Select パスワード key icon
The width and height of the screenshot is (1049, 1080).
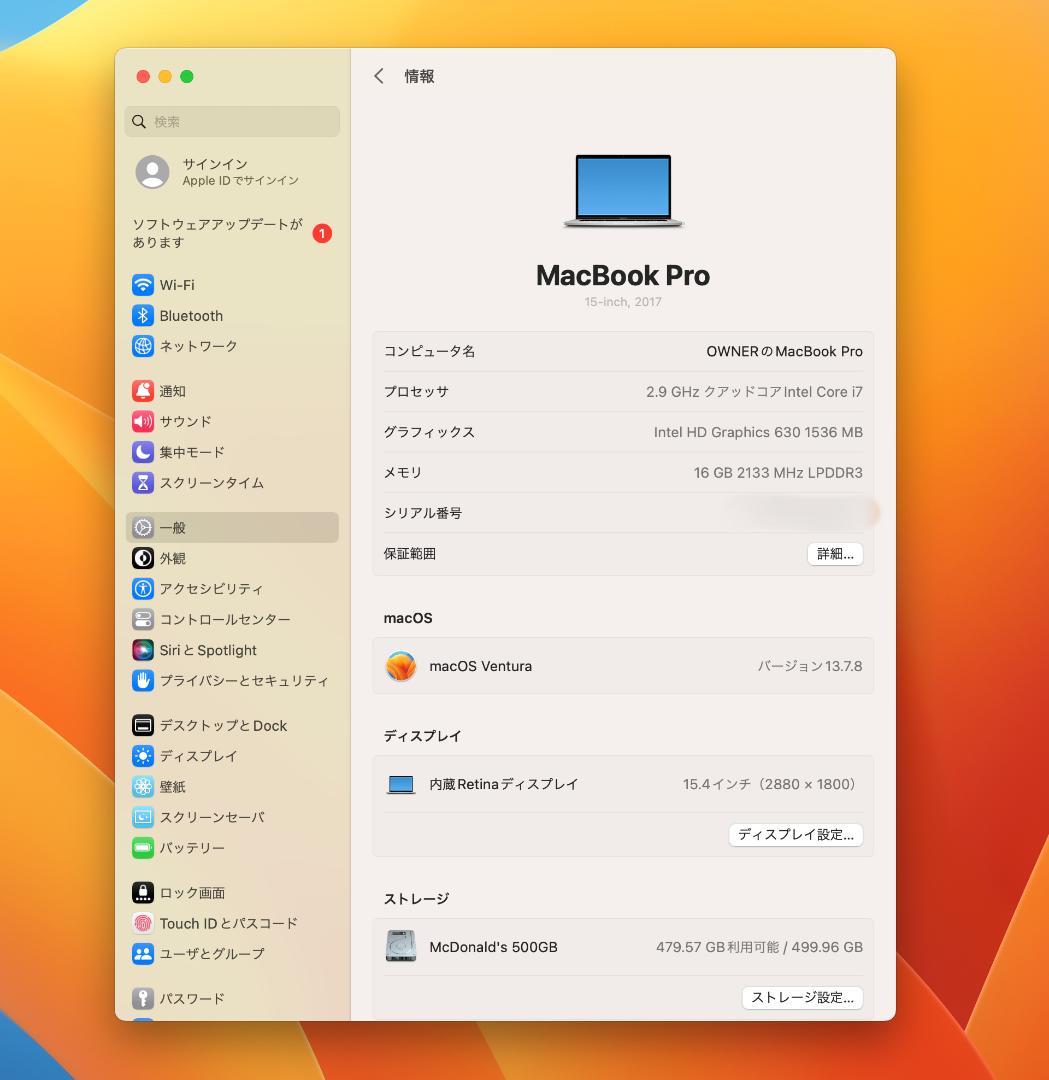click(143, 998)
